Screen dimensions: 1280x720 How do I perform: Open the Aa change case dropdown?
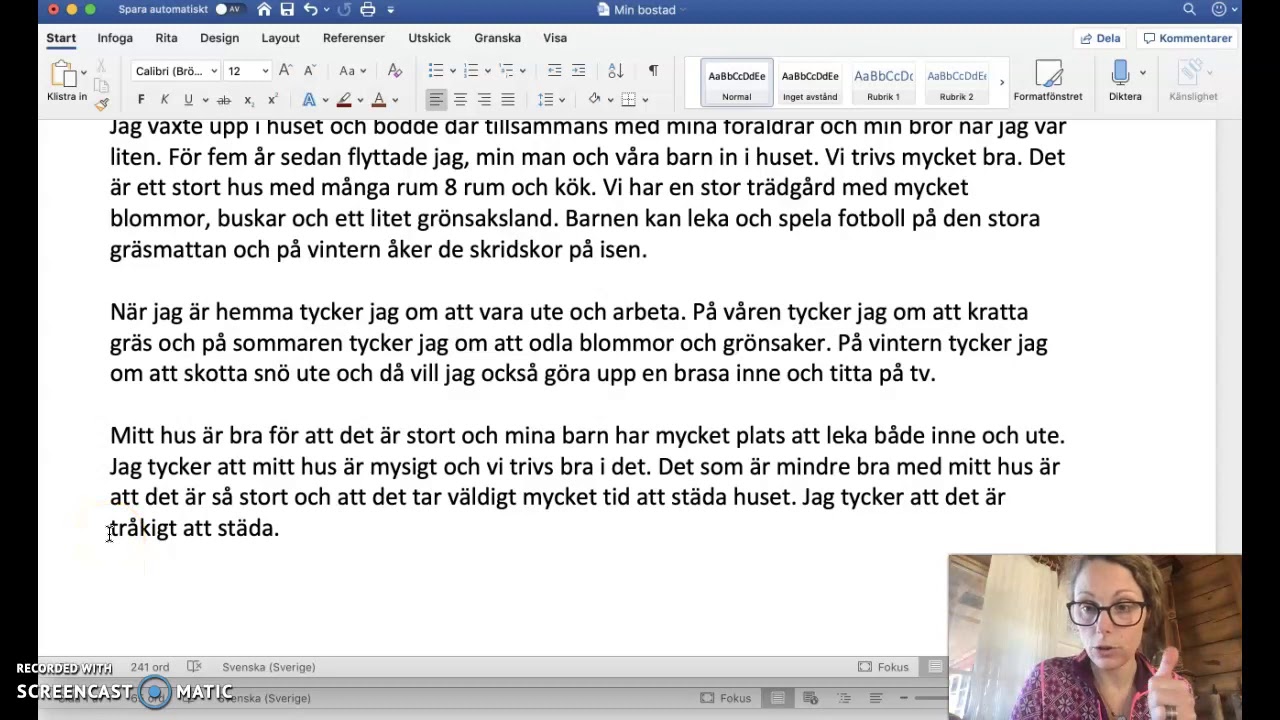(x=352, y=71)
